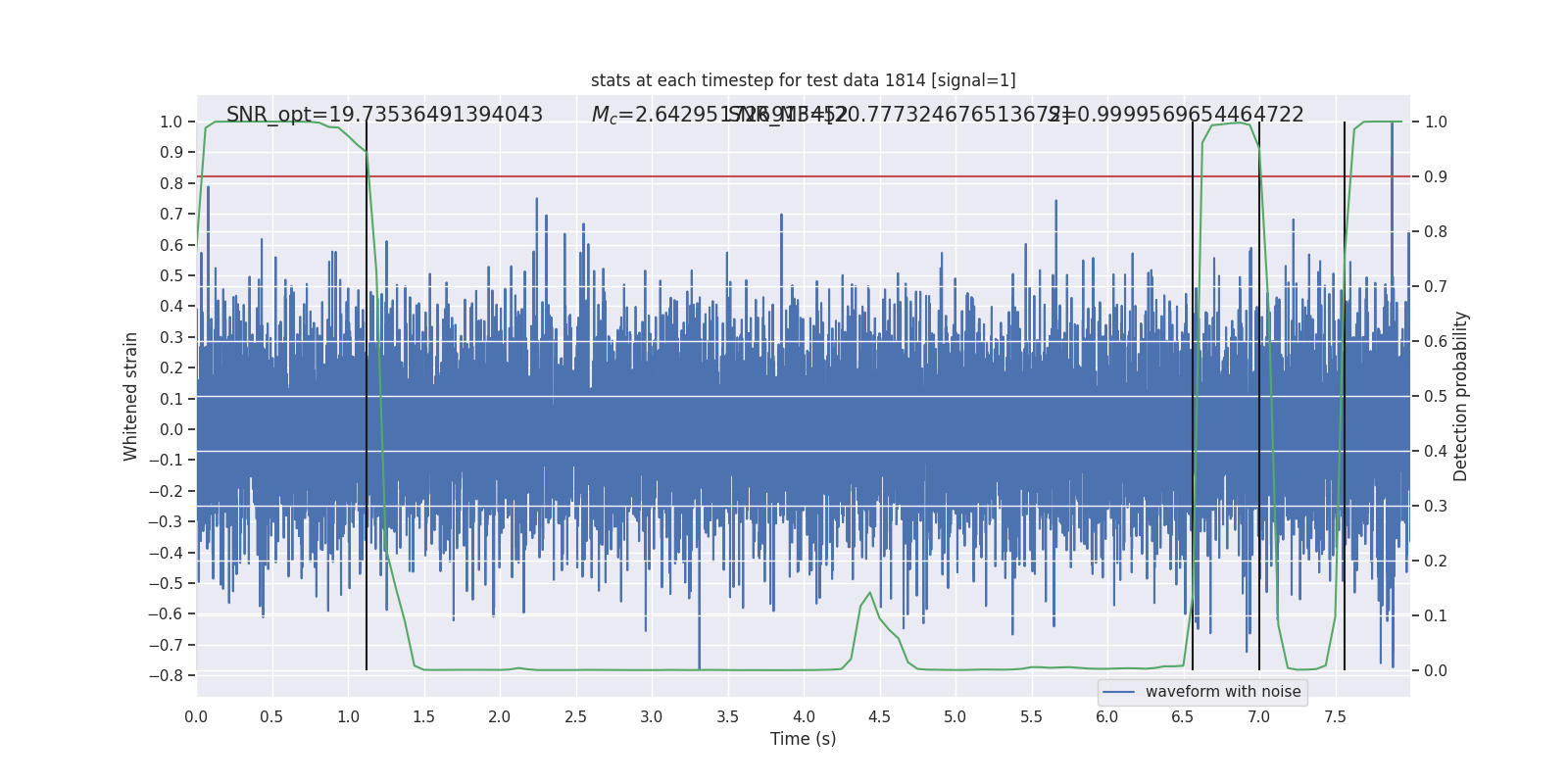
Task: Click the plot title mentioning test data 1814
Action: pyautogui.click(x=803, y=80)
